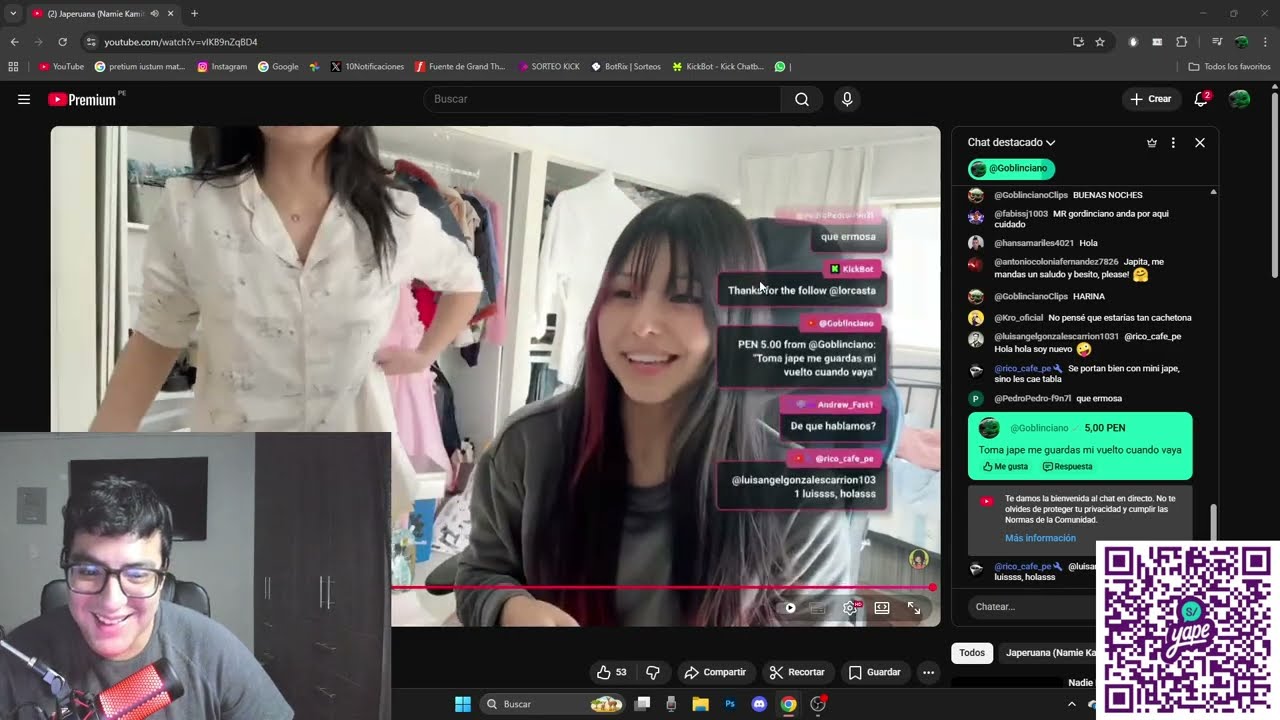Image resolution: width=1280 pixels, height=720 pixels.
Task: Open the account avatar menu on YouTube
Action: 1239,99
